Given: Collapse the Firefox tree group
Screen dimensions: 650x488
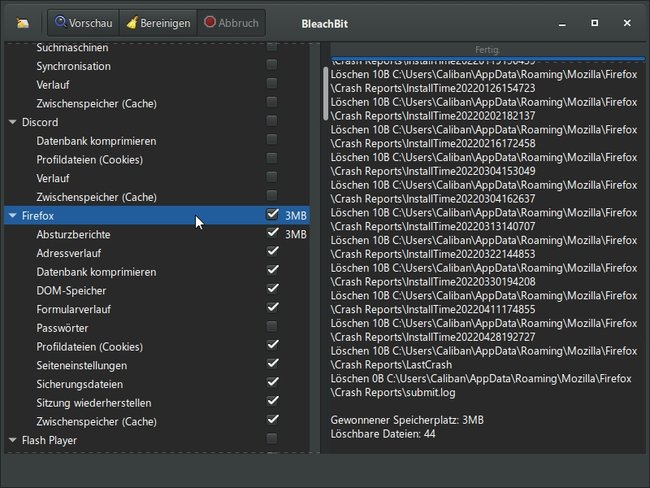Looking at the screenshot, I should pos(13,216).
